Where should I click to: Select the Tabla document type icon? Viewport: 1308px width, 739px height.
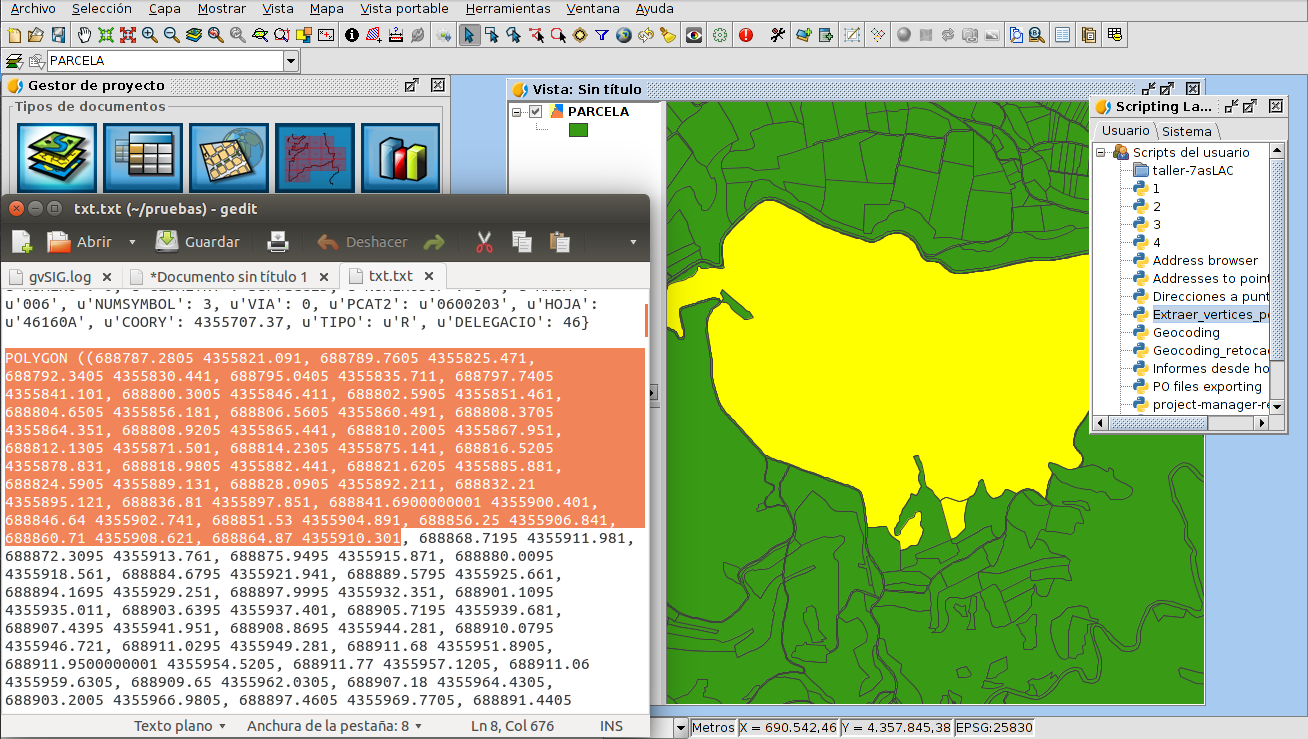tap(143, 158)
